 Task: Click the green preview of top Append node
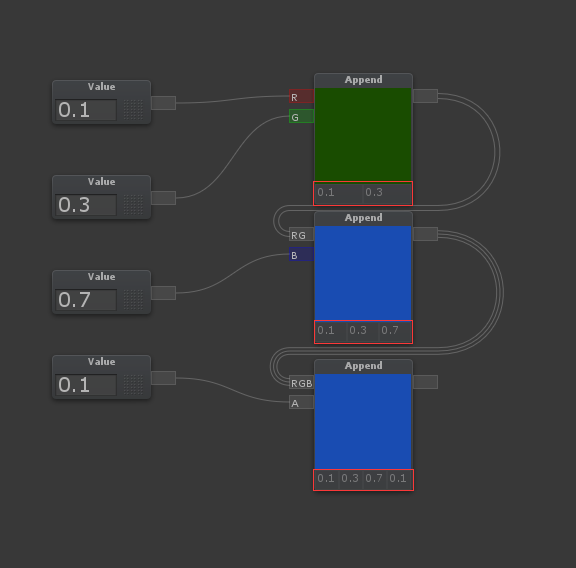click(363, 134)
